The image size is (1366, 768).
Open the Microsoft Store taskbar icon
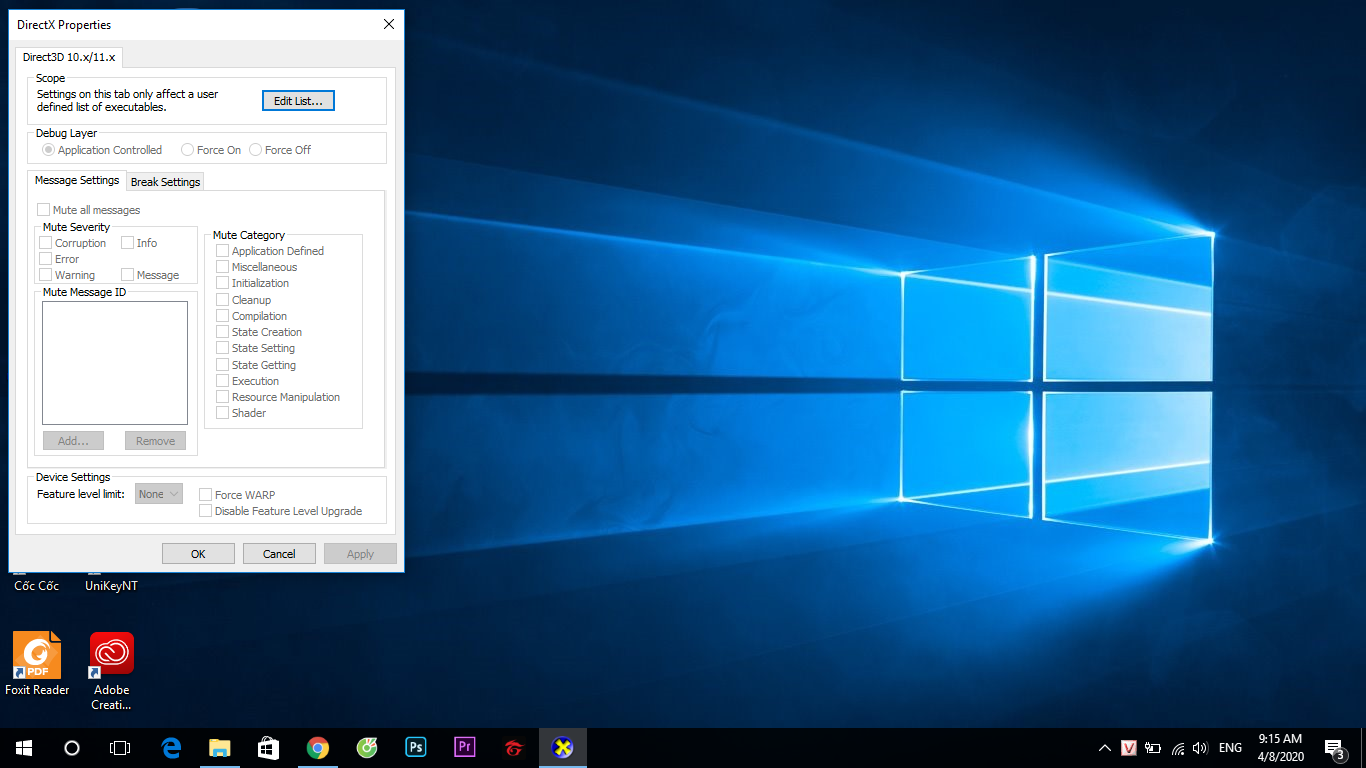(269, 747)
